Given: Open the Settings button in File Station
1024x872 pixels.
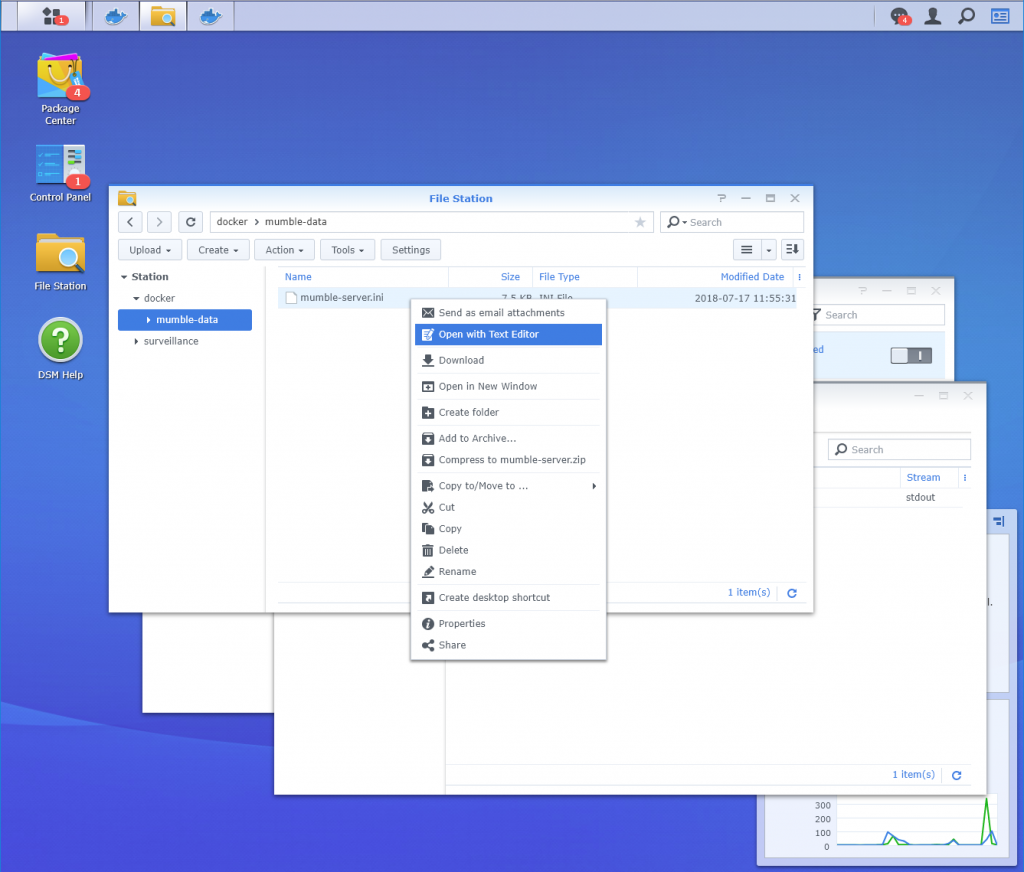Looking at the screenshot, I should coord(410,249).
